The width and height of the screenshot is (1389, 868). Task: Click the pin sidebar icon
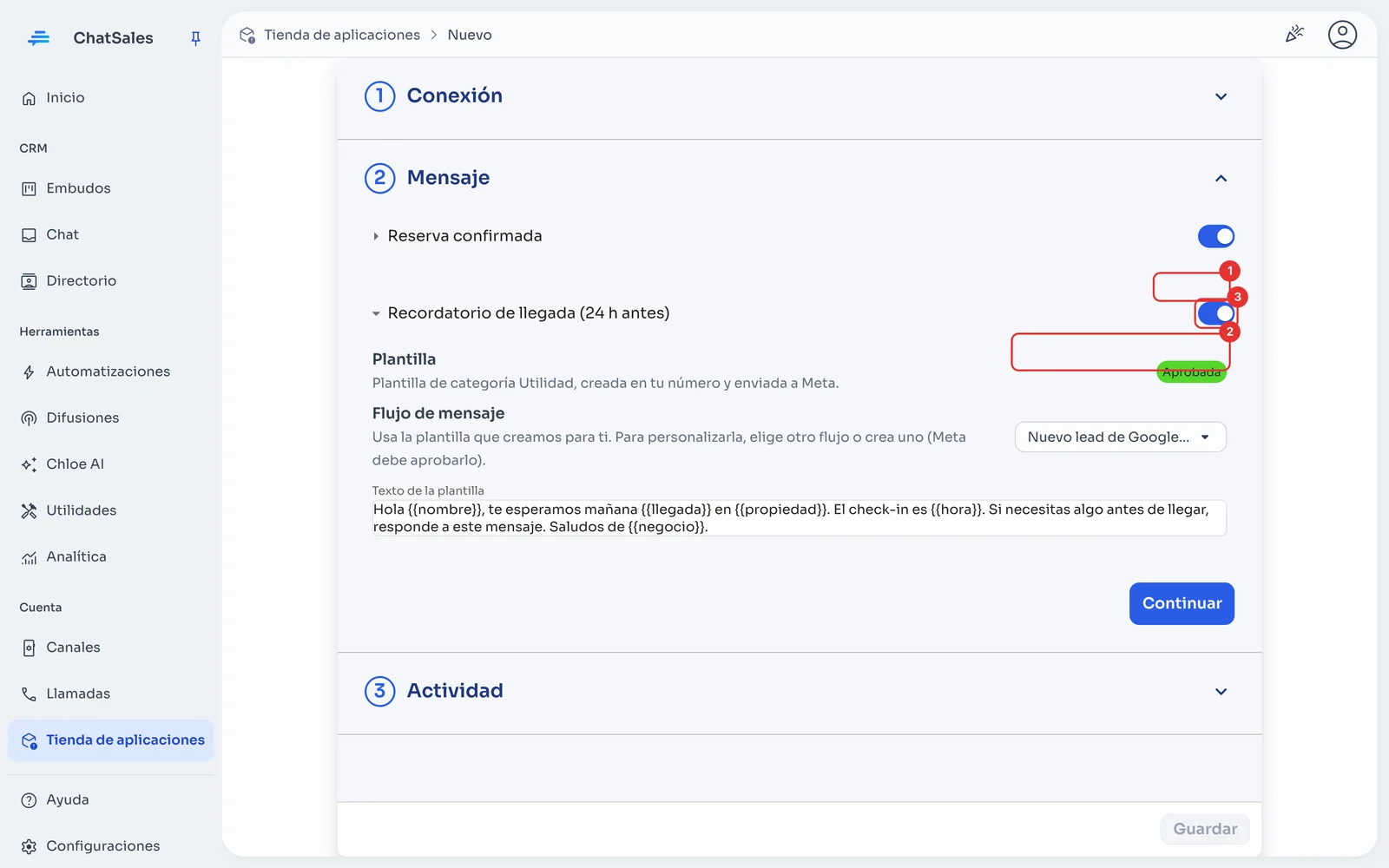[x=195, y=38]
